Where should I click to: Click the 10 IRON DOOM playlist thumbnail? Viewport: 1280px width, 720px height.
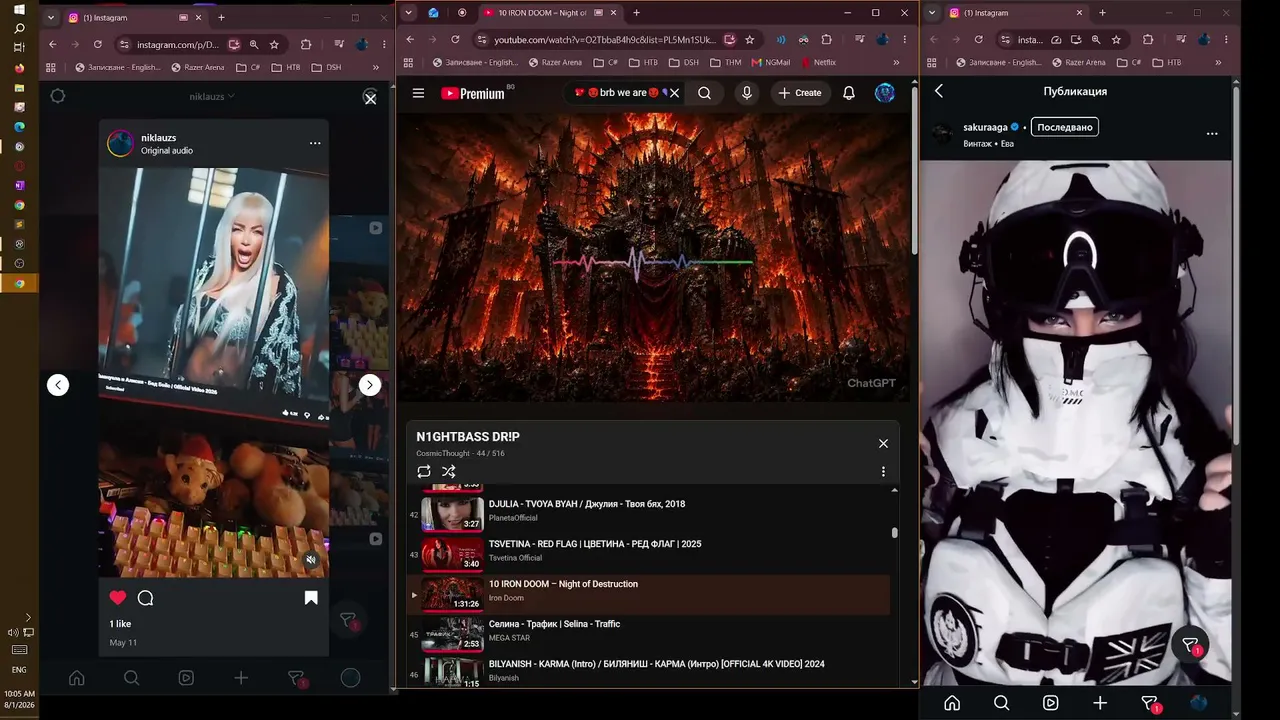click(452, 594)
